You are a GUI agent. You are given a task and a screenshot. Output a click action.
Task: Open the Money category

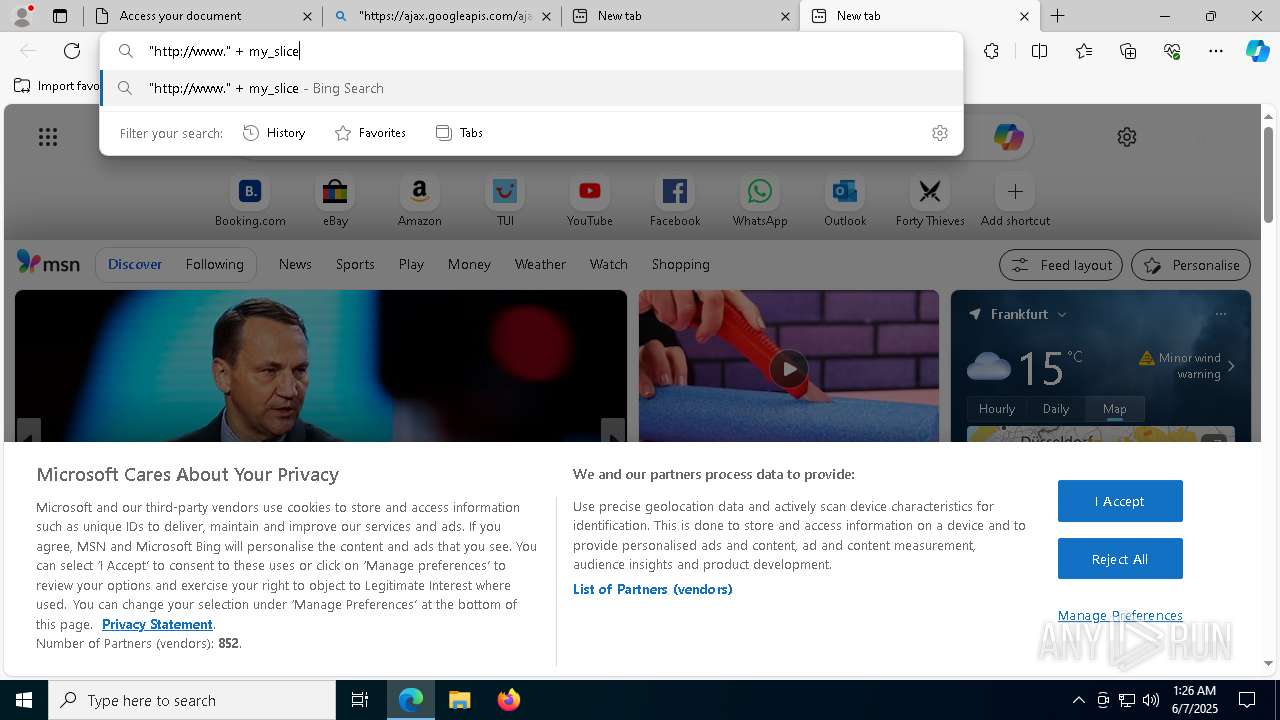[469, 264]
